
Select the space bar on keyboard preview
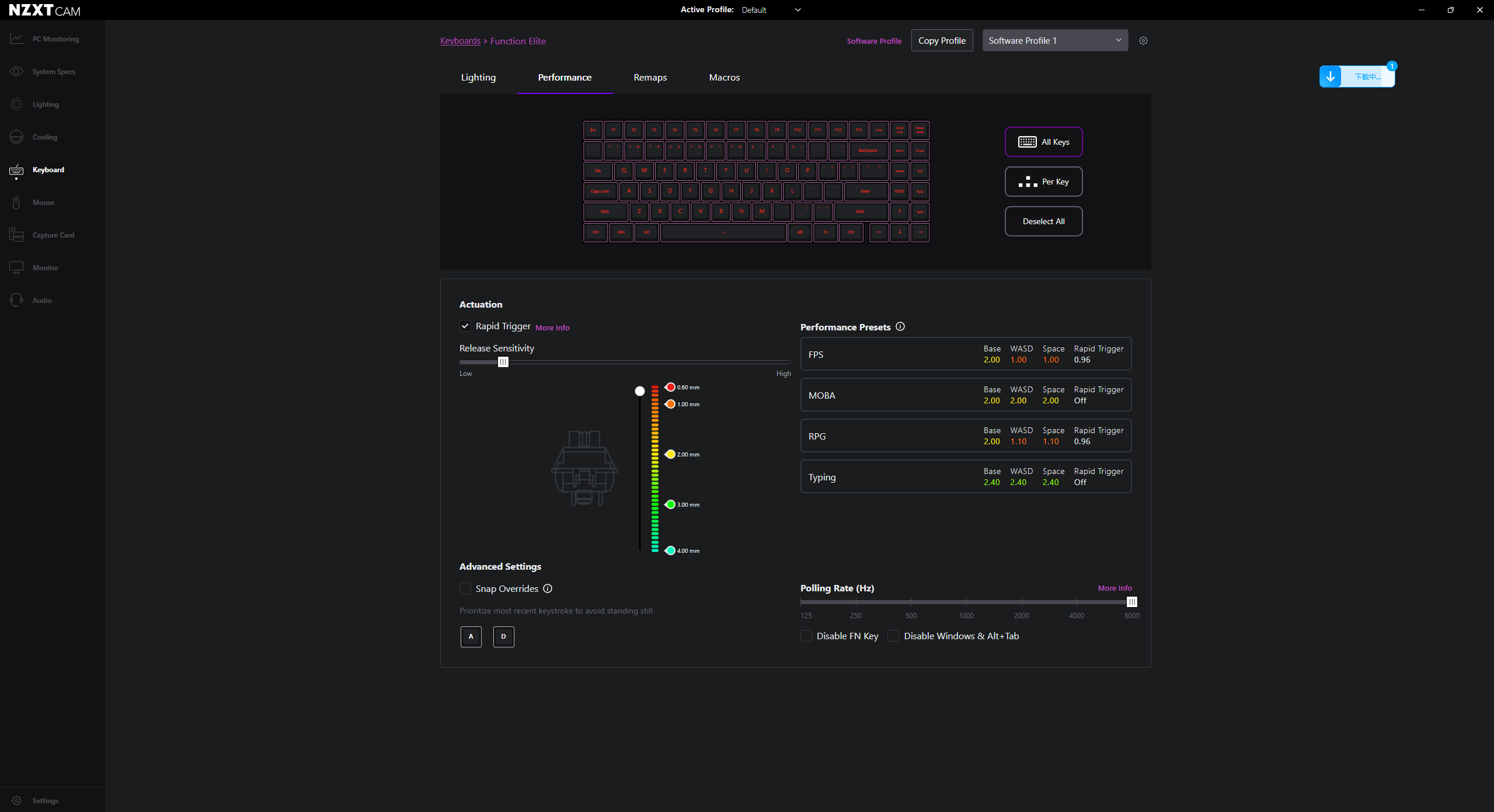tap(724, 232)
